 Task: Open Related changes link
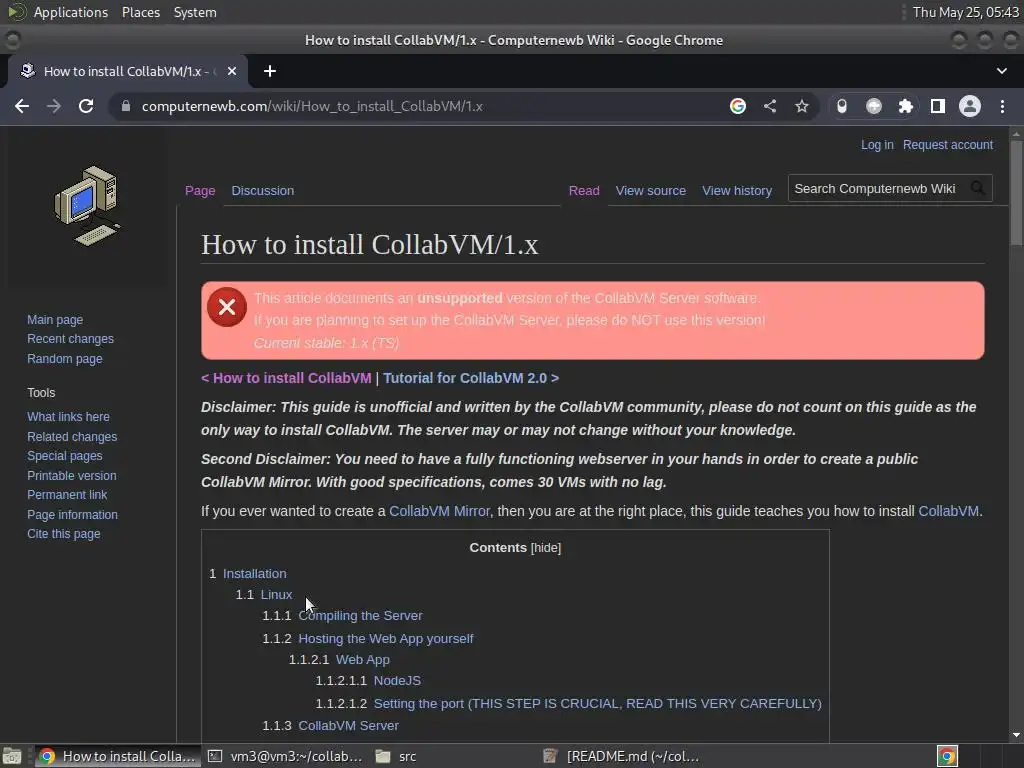point(72,436)
